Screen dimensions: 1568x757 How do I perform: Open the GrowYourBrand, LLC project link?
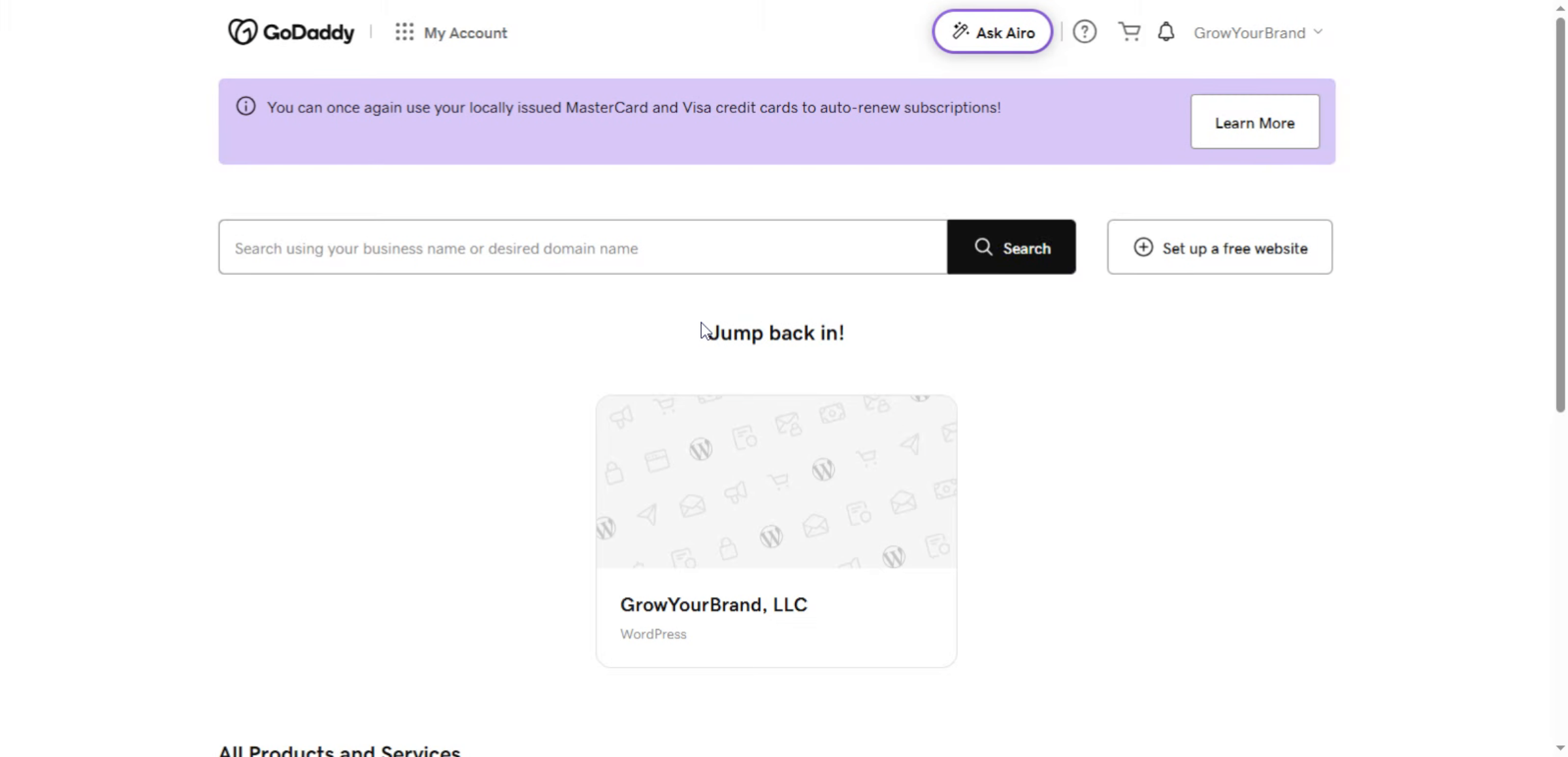point(713,604)
